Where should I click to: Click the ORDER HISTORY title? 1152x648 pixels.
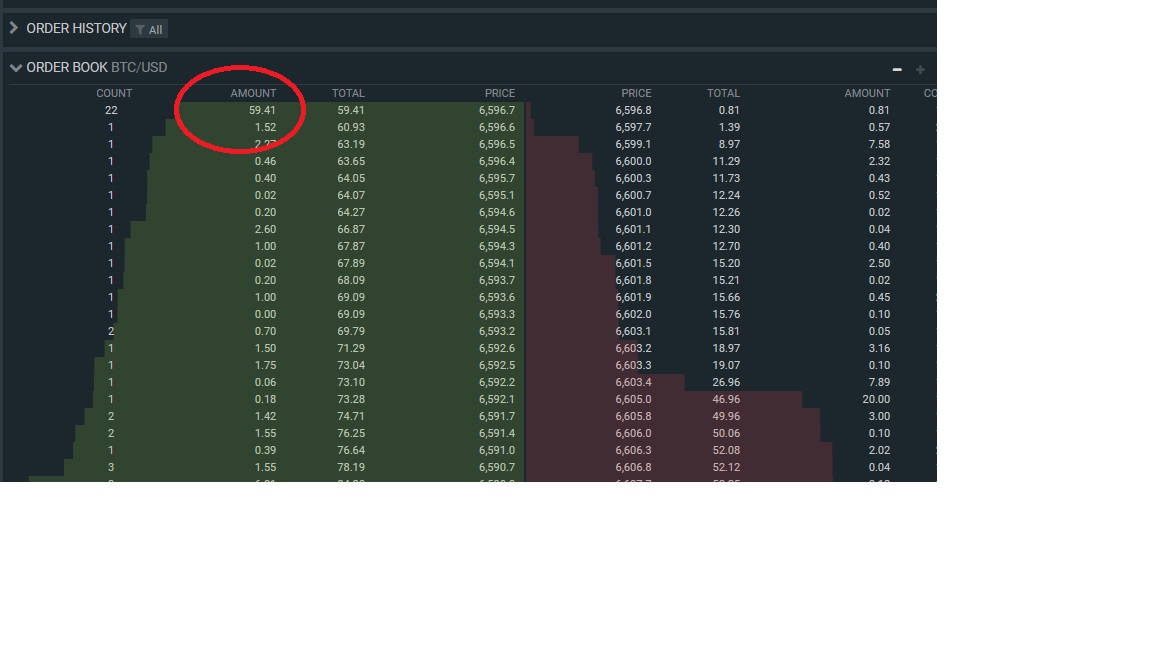coord(76,28)
